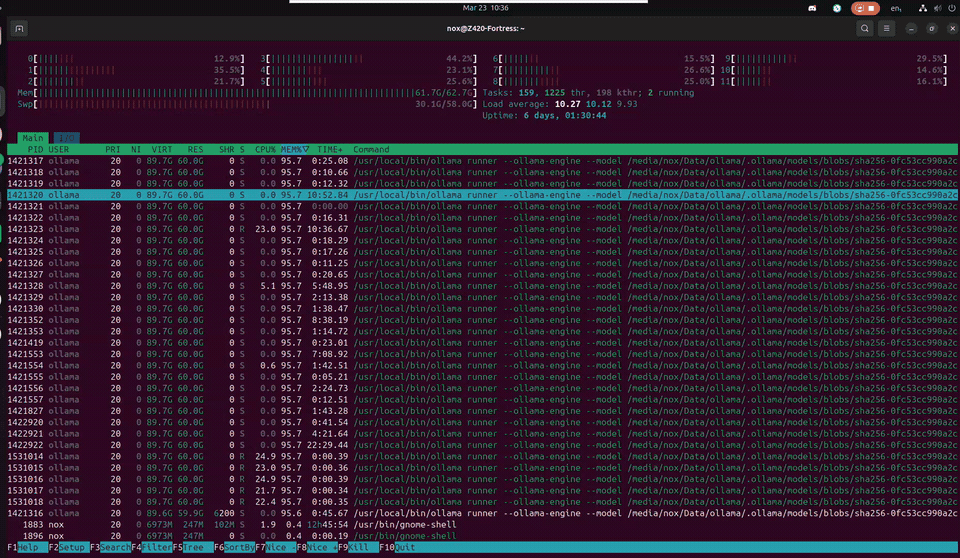The width and height of the screenshot is (960, 558).
Task: Click F8 Nice + in function bar
Action: pyautogui.click(x=317, y=548)
